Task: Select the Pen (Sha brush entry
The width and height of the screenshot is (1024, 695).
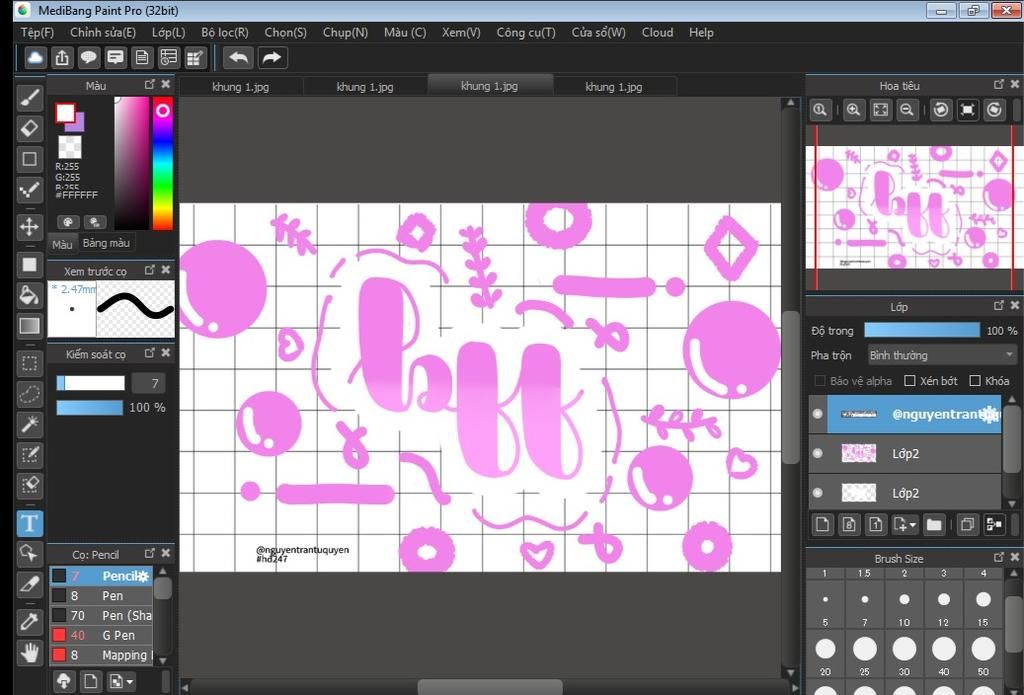Action: (101, 615)
